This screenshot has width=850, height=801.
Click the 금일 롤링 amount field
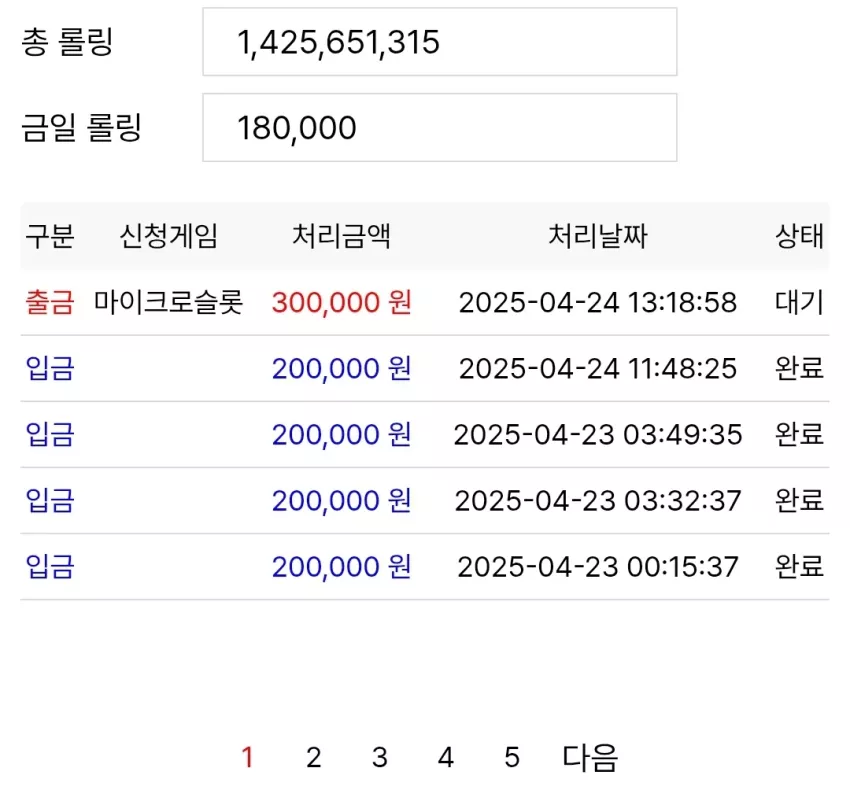click(x=440, y=127)
